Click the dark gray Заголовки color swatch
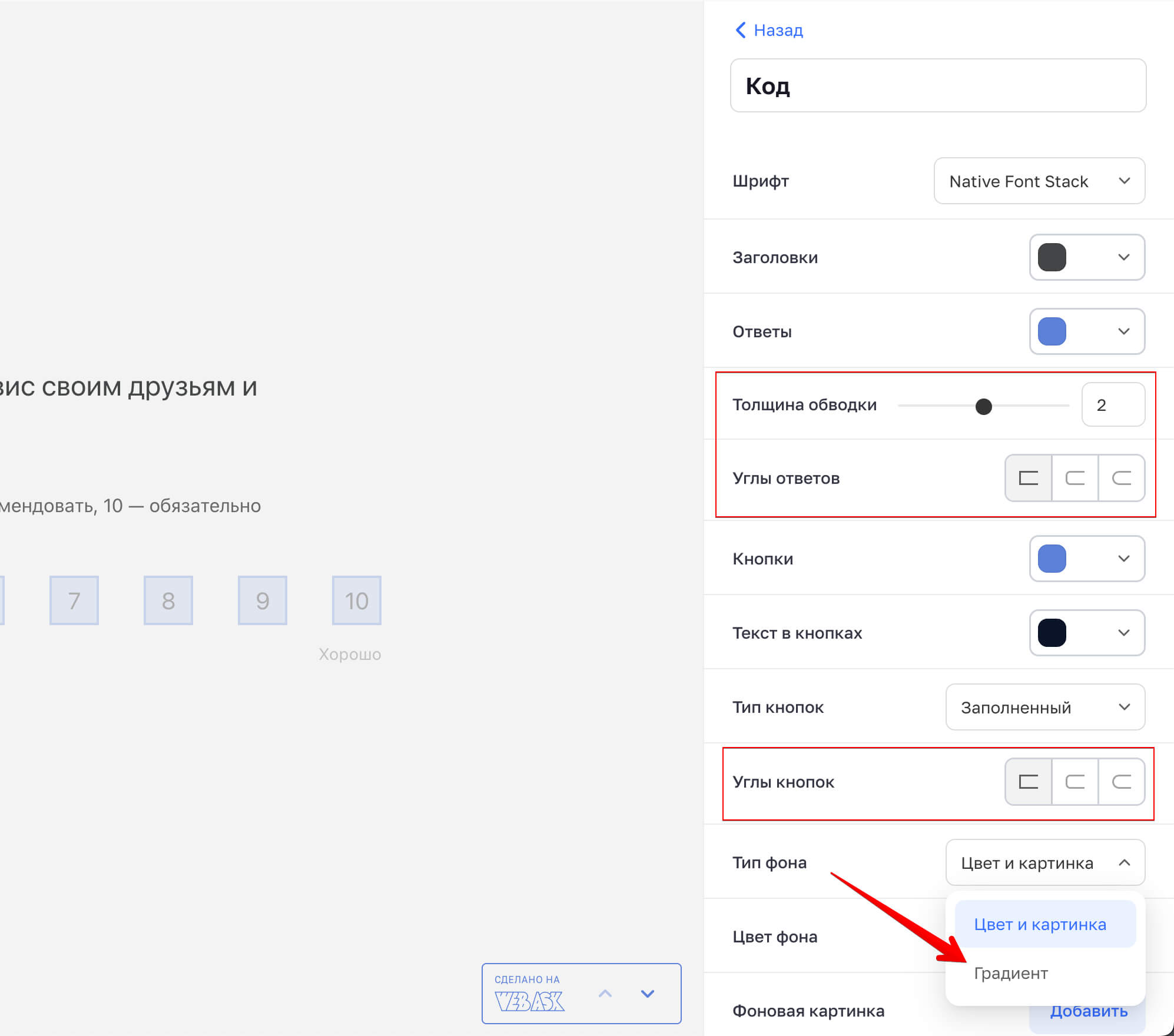This screenshot has width=1174, height=1036. (1052, 257)
